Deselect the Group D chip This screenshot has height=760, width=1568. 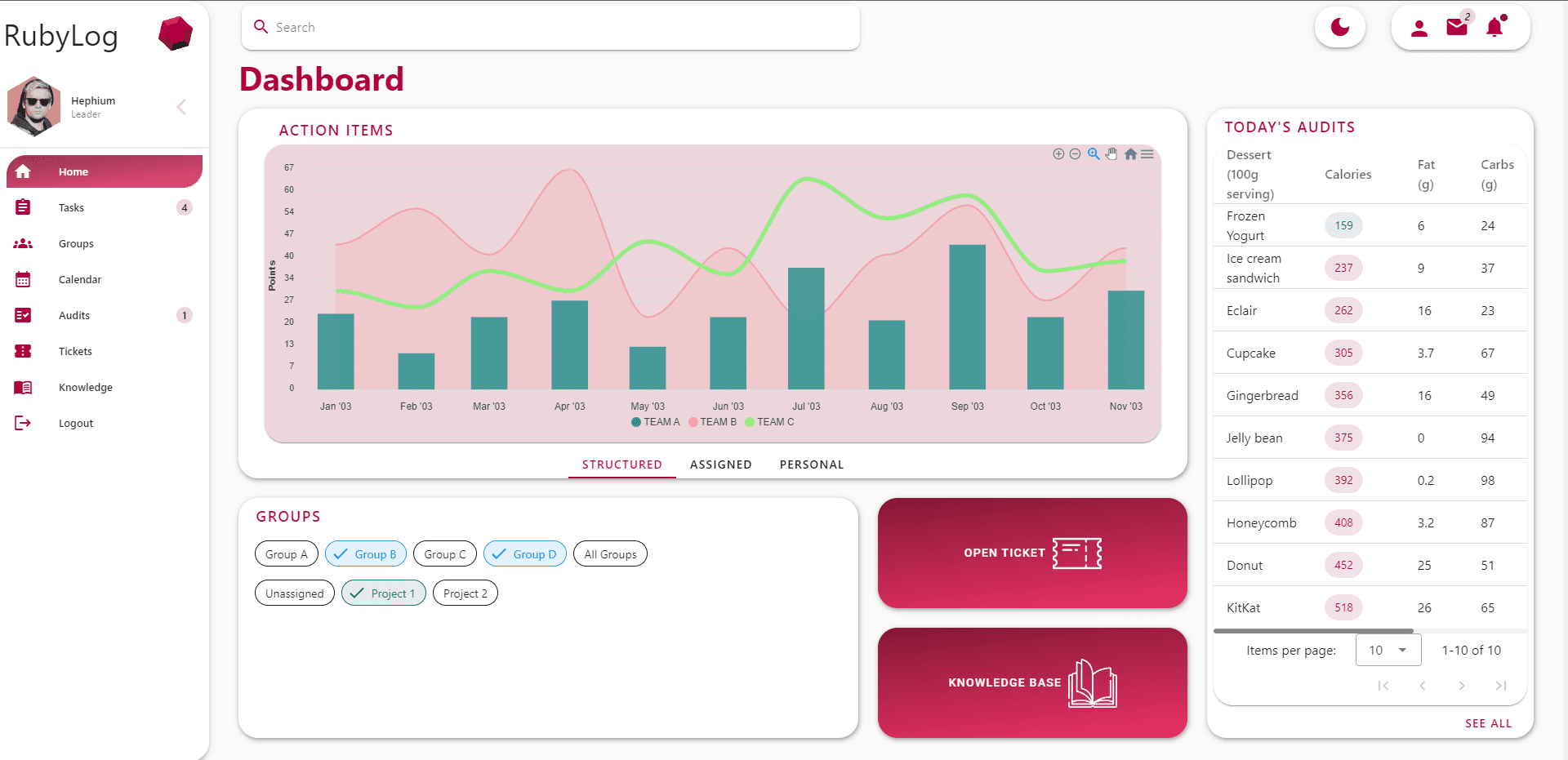(525, 554)
